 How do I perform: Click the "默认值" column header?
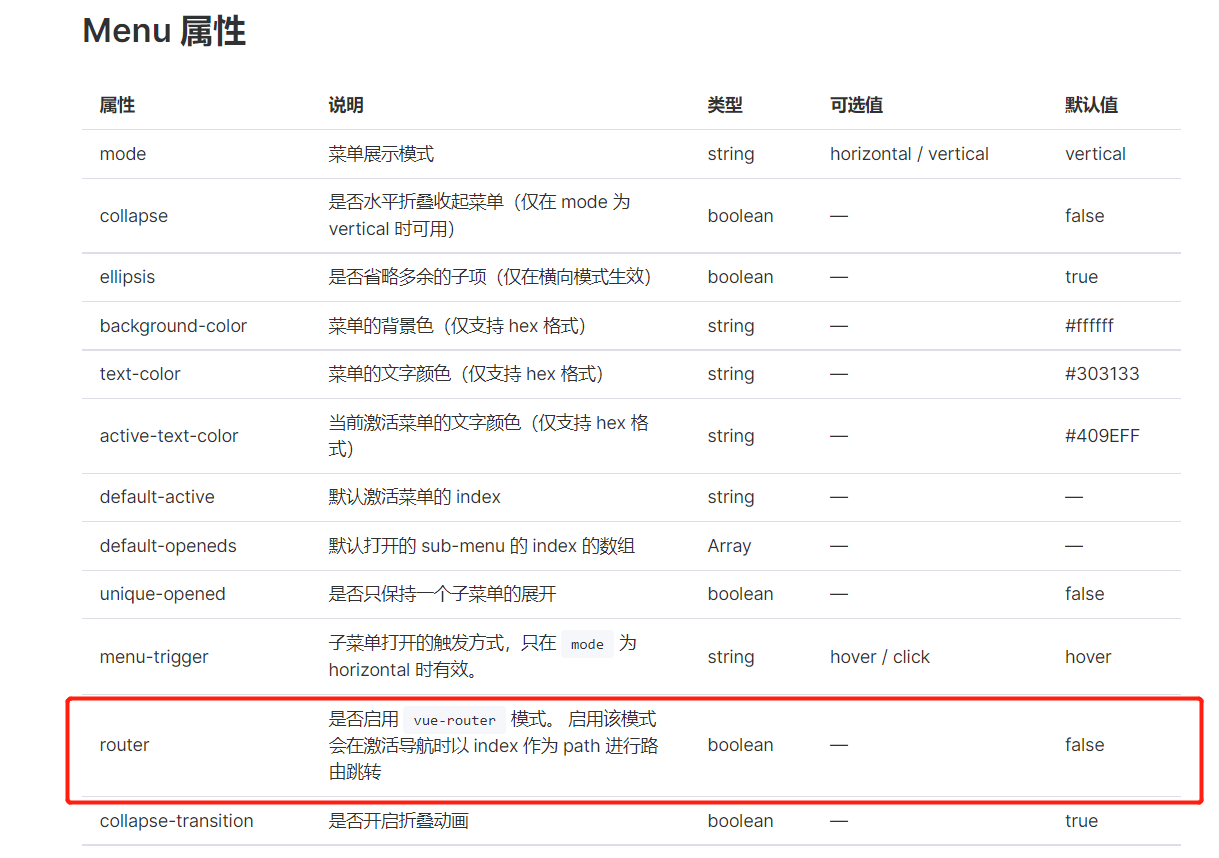click(1091, 105)
